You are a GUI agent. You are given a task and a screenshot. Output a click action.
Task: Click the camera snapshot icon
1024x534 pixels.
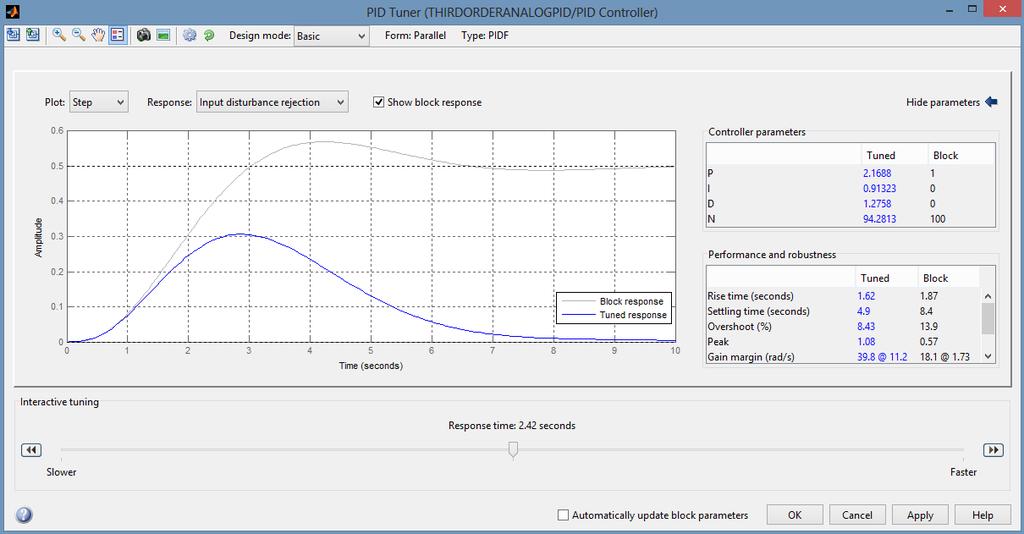pos(144,35)
